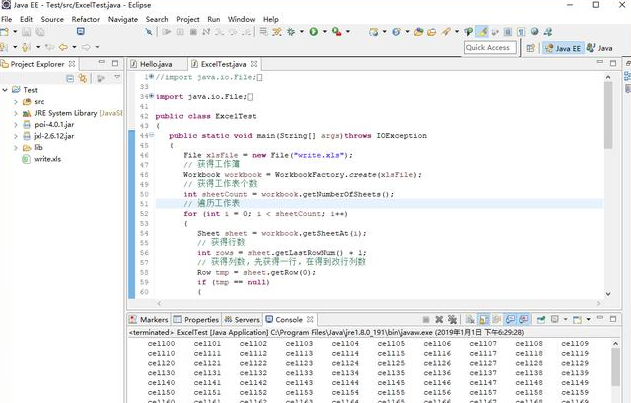Expand the JRE System Library node

coord(17,113)
